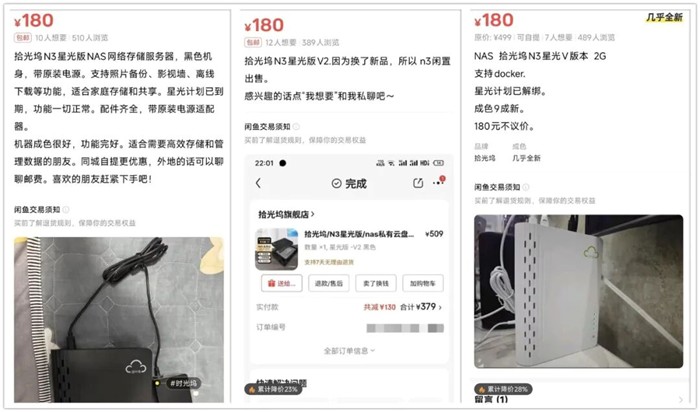
Task: Expand 留言 (1) comments chevron
Action: [x=680, y=399]
